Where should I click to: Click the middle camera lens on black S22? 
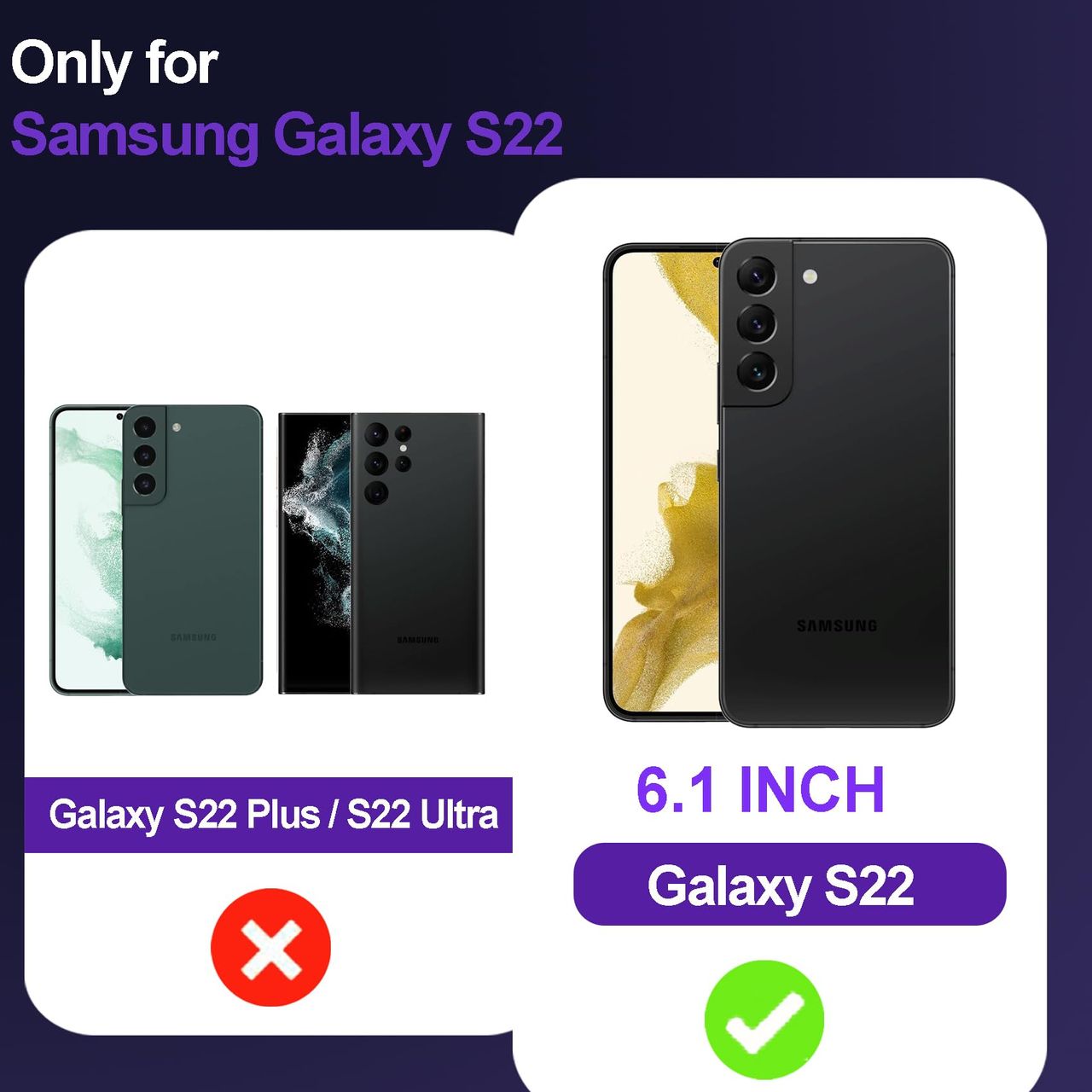pos(756,324)
